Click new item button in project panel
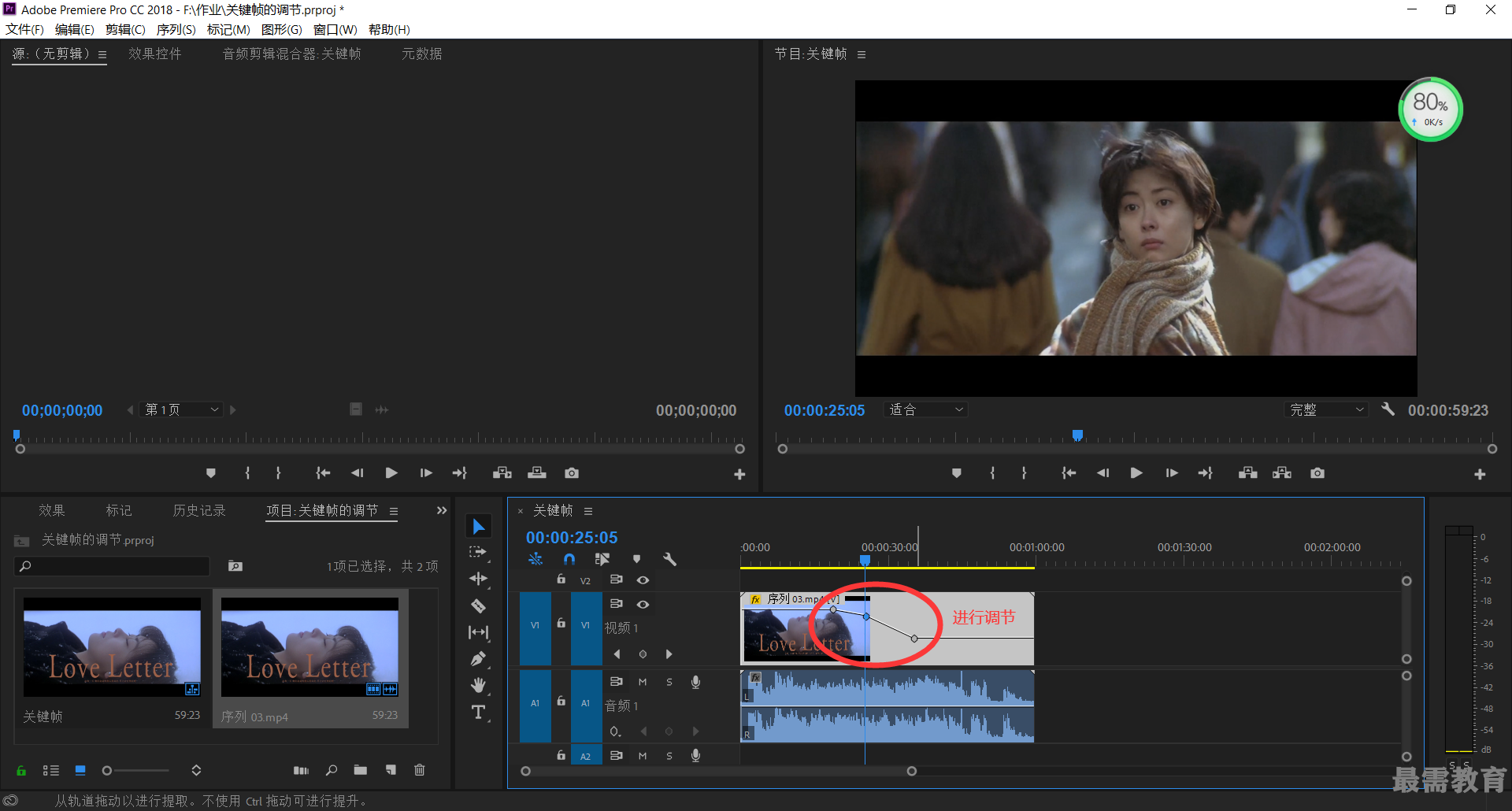 (x=391, y=770)
